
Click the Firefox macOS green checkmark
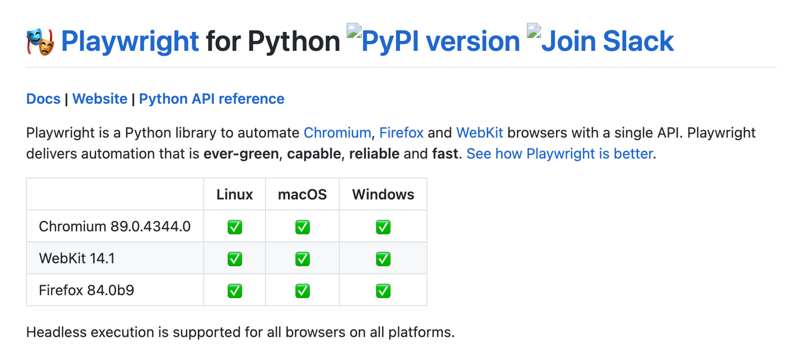[x=302, y=291]
